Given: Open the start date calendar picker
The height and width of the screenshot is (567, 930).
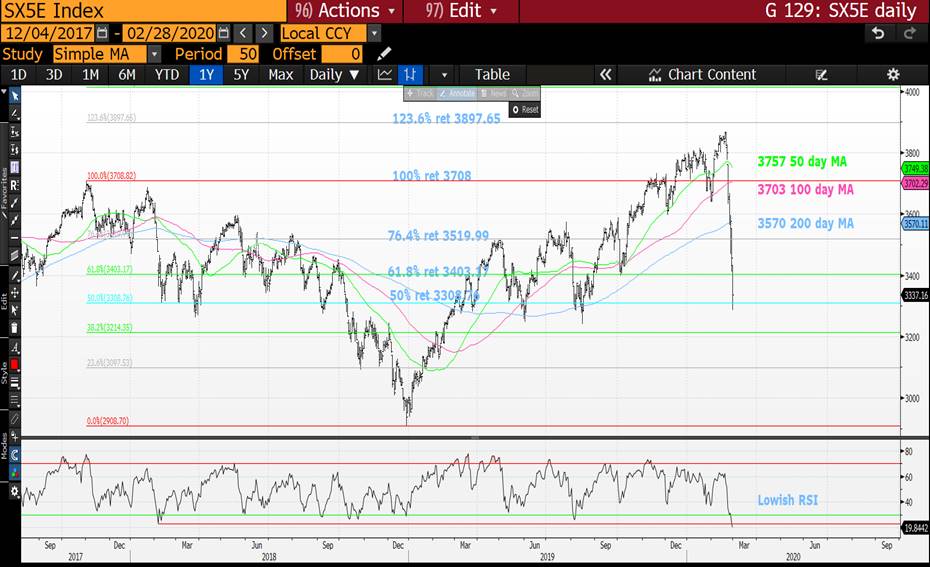Looking at the screenshot, I should tap(102, 33).
